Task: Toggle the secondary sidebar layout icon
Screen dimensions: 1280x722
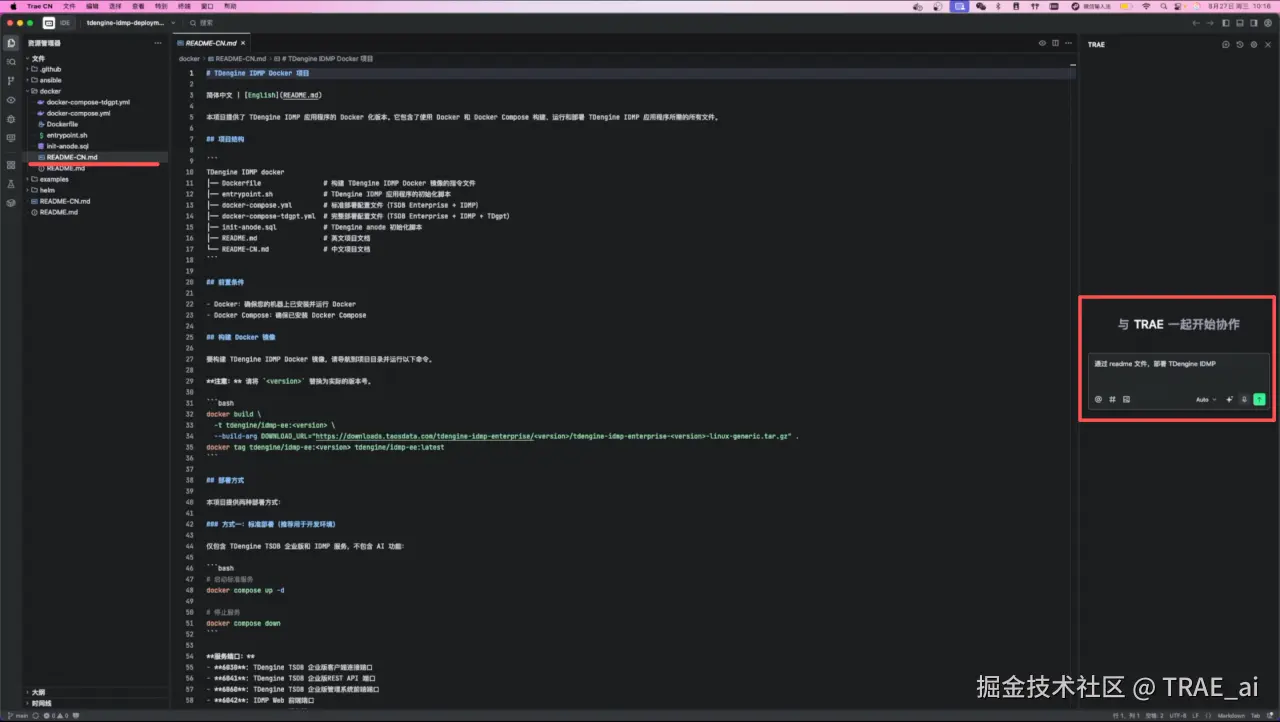Action: 1253,22
